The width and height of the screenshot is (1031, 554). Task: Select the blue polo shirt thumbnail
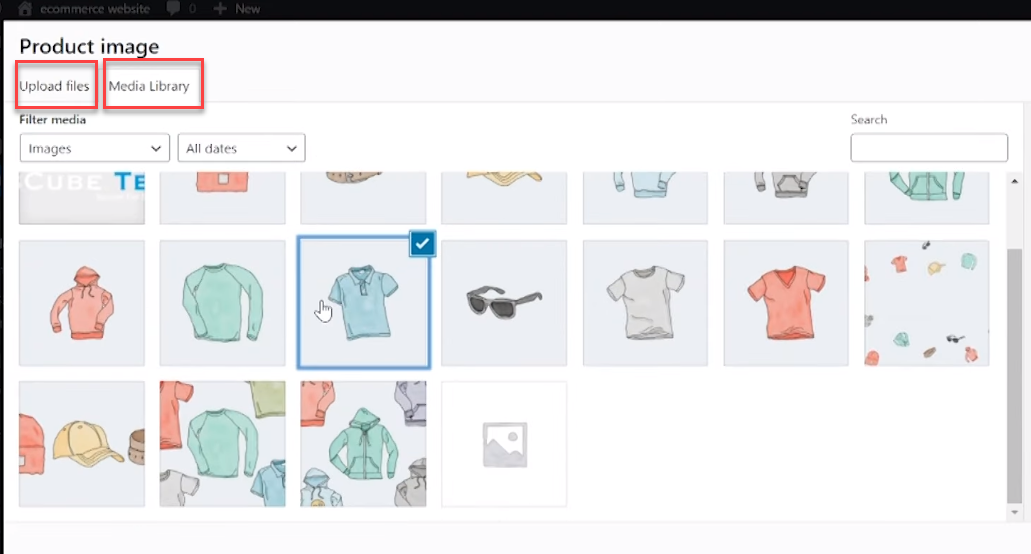pyautogui.click(x=364, y=302)
